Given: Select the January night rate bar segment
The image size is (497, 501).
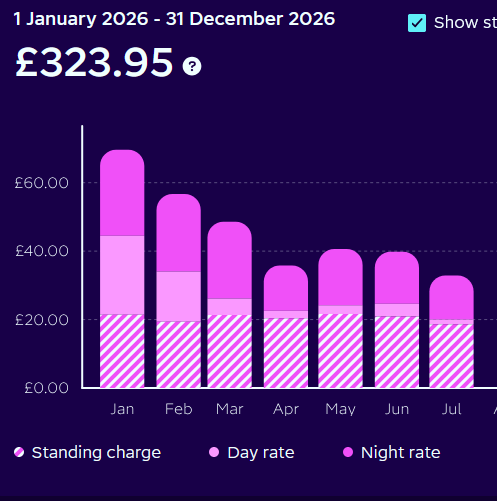Looking at the screenshot, I should pyautogui.click(x=122, y=193).
